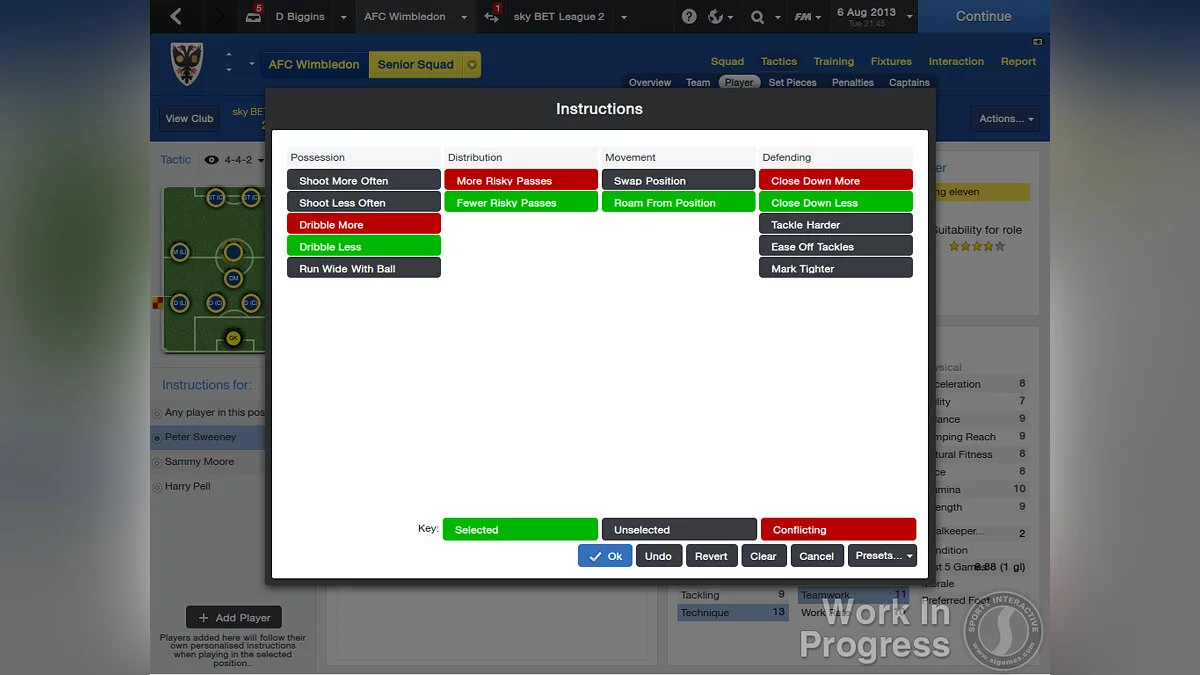Open the inbox with 5 messages

252,16
